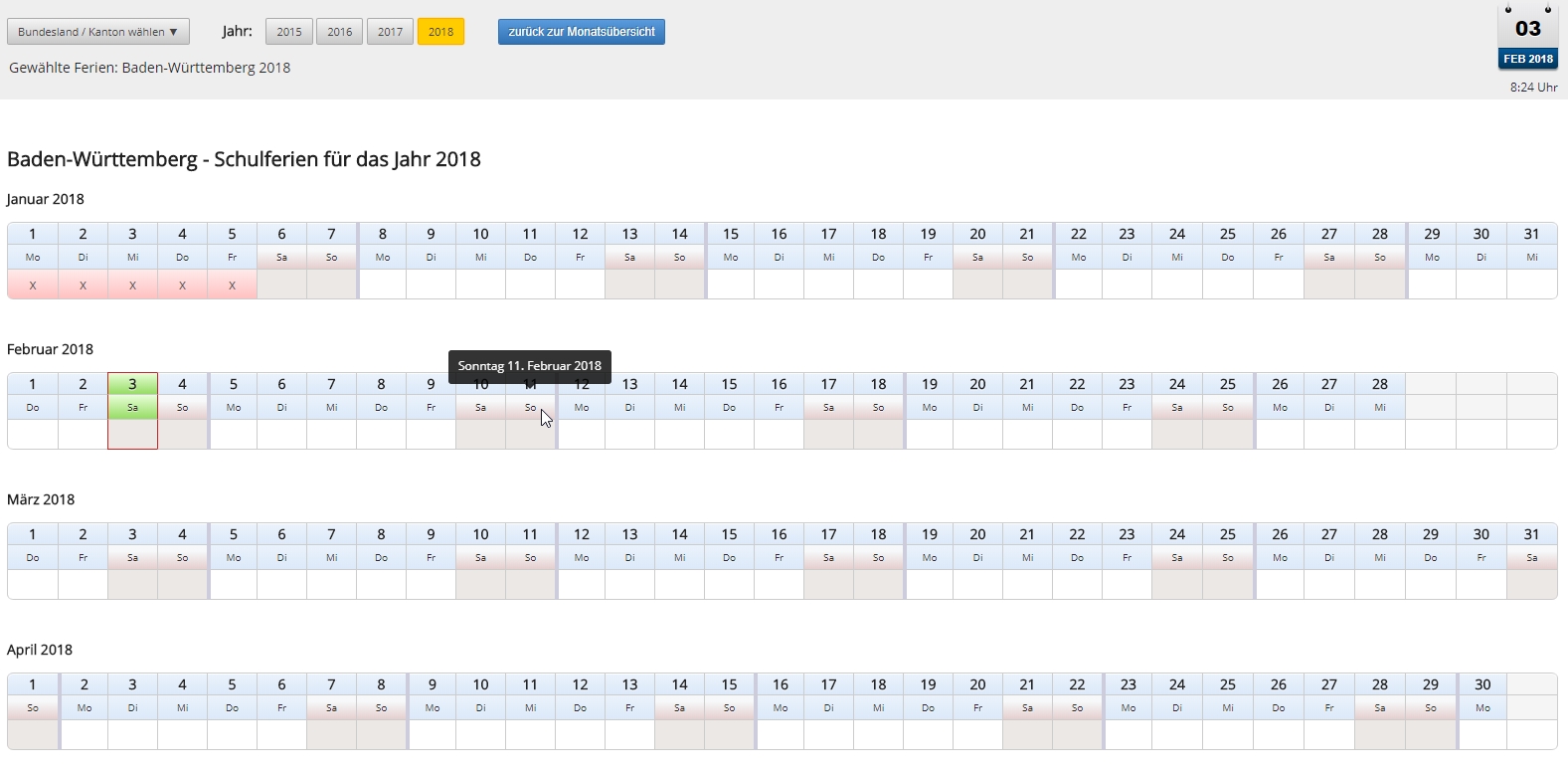
Task: Select day 30 in April 2018
Action: point(1483,684)
